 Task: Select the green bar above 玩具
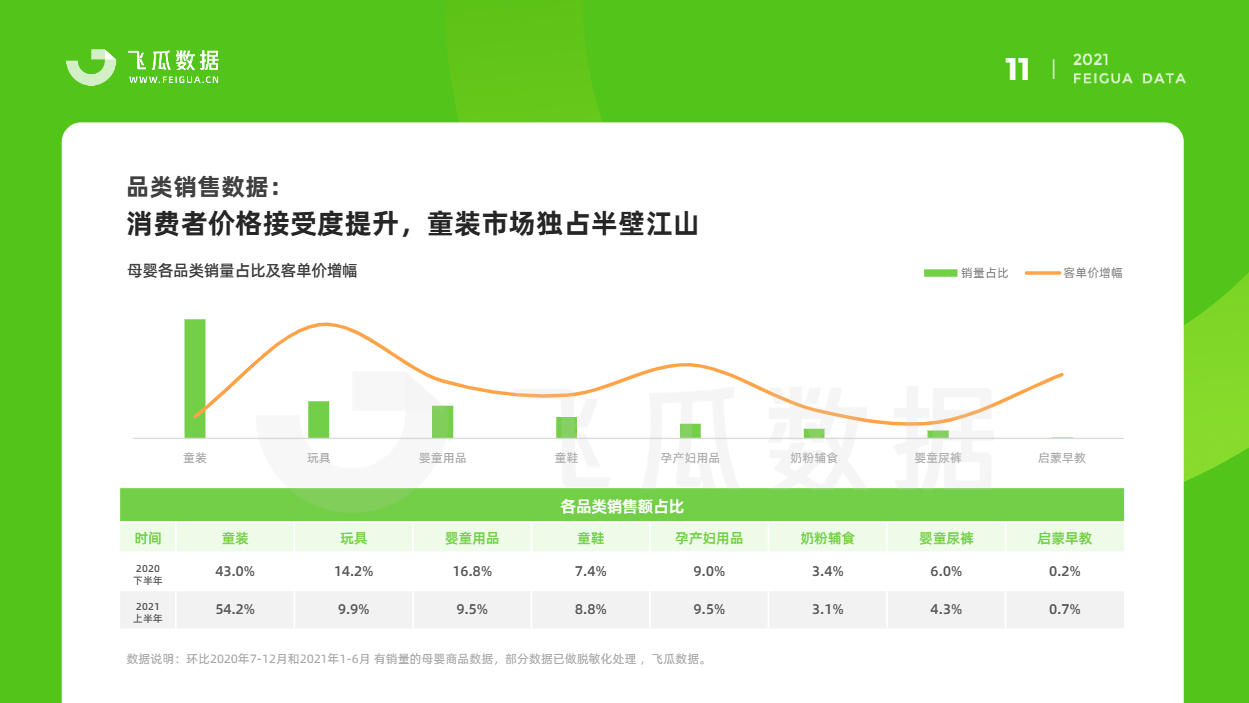point(319,420)
